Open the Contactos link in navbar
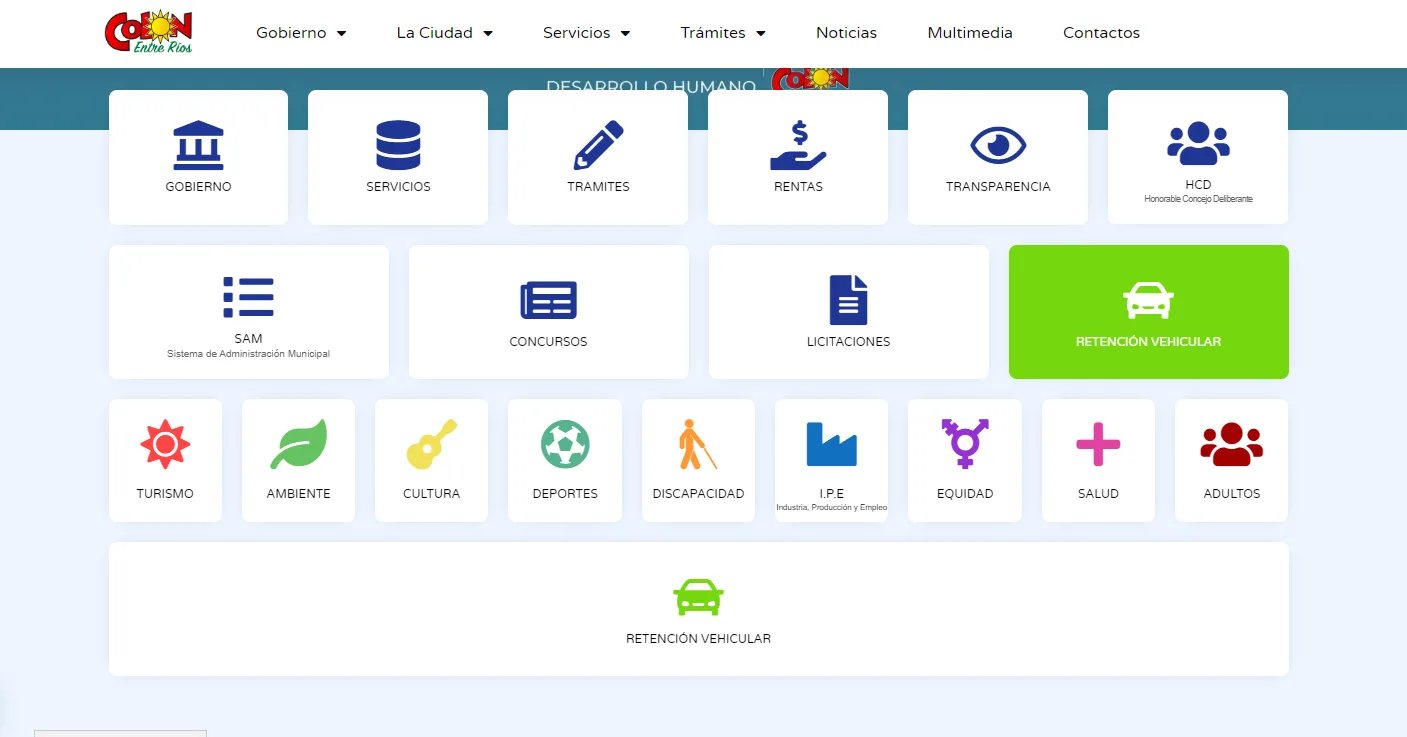 [x=1101, y=33]
